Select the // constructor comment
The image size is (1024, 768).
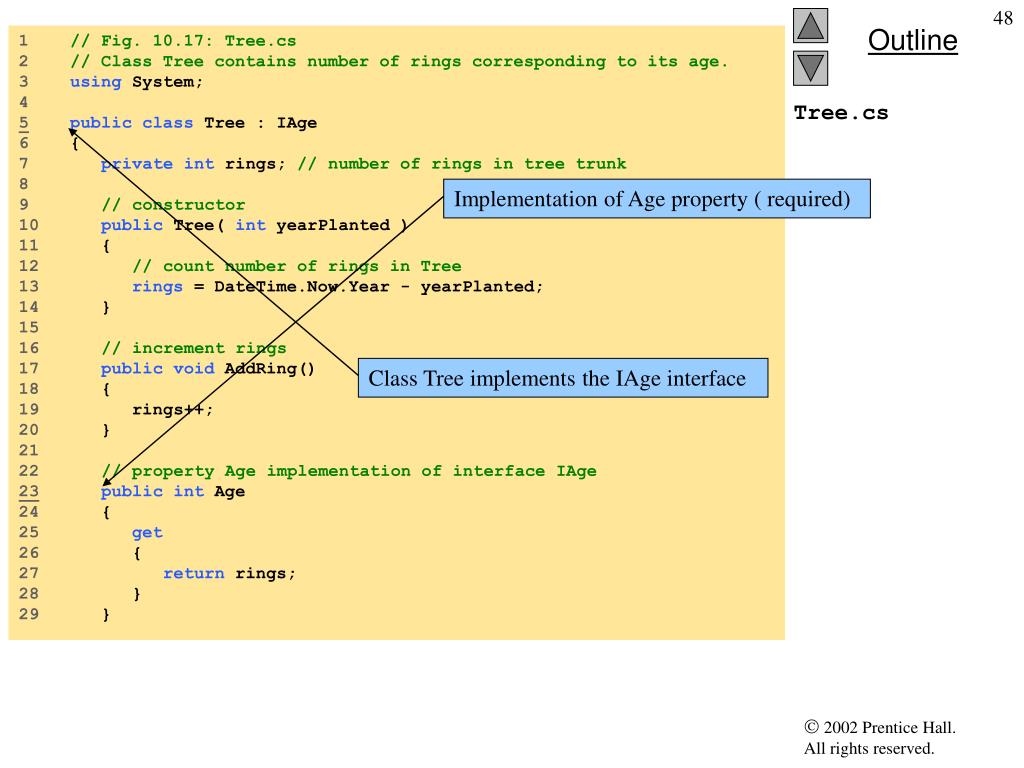click(173, 205)
